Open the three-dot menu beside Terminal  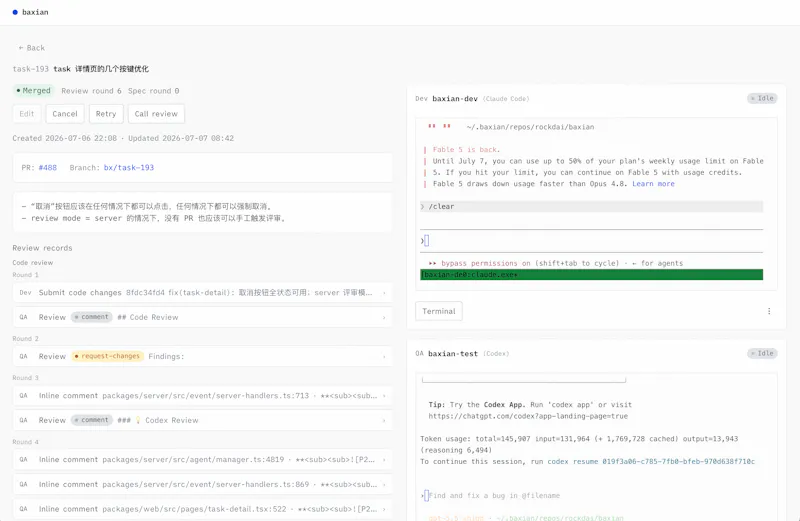tap(769, 311)
